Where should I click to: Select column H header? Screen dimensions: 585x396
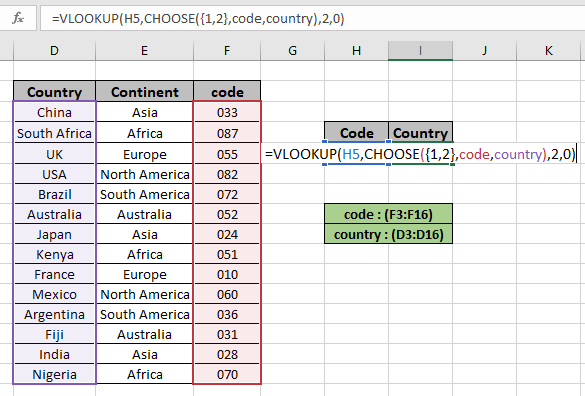pos(356,50)
